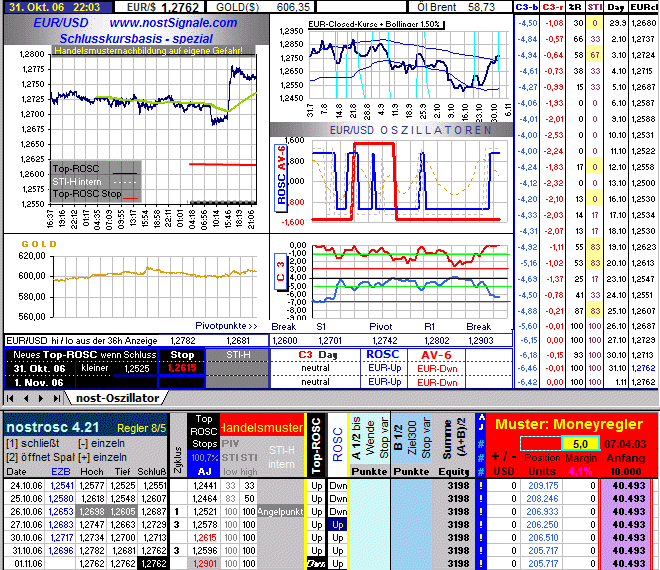The width and height of the screenshot is (660, 570).
Task: Click the AV-6 red column heading
Action: click(436, 355)
